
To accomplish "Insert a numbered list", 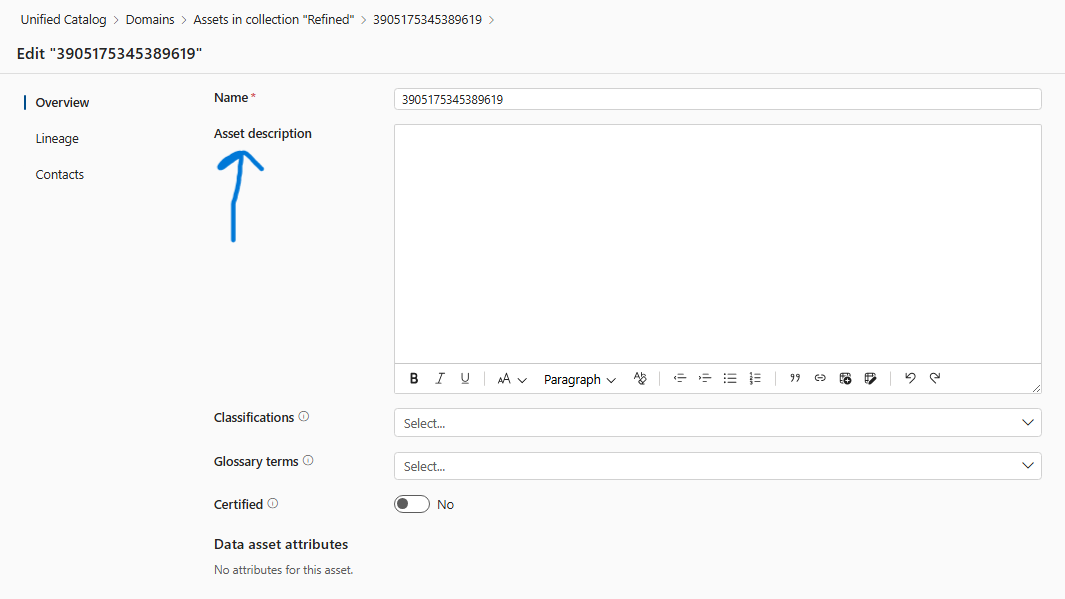I will pyautogui.click(x=755, y=379).
